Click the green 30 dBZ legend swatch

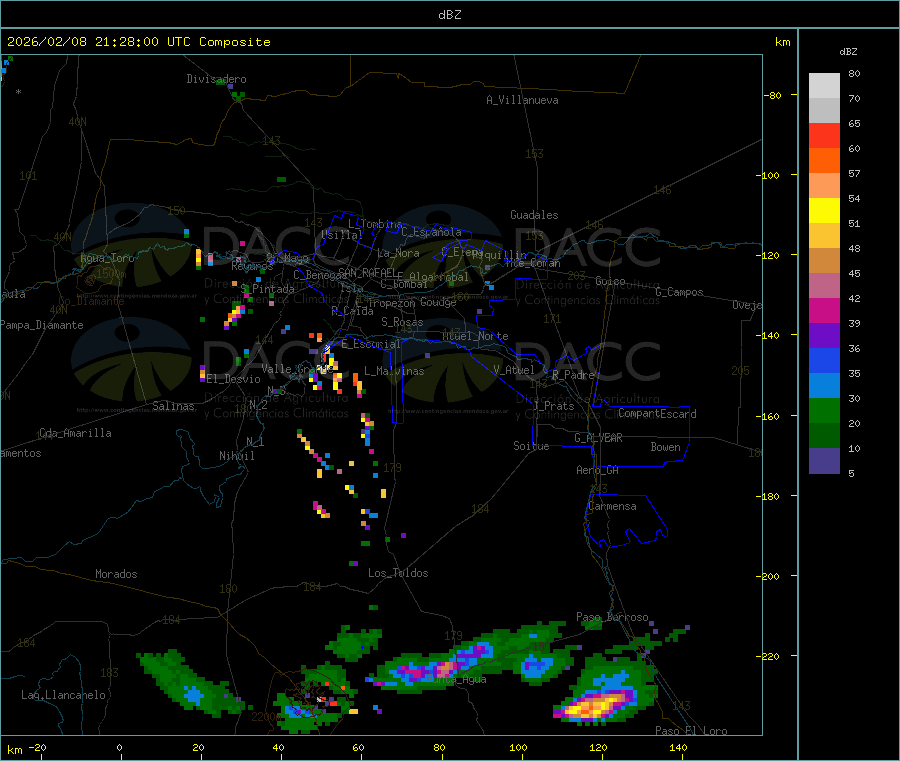[824, 410]
